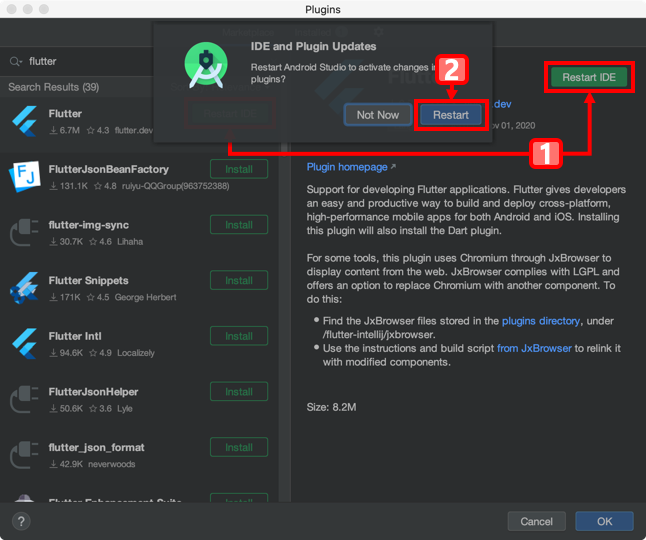The width and height of the screenshot is (646, 540).
Task: Install the FlutterJsonHelper plugin
Action: coord(239,392)
